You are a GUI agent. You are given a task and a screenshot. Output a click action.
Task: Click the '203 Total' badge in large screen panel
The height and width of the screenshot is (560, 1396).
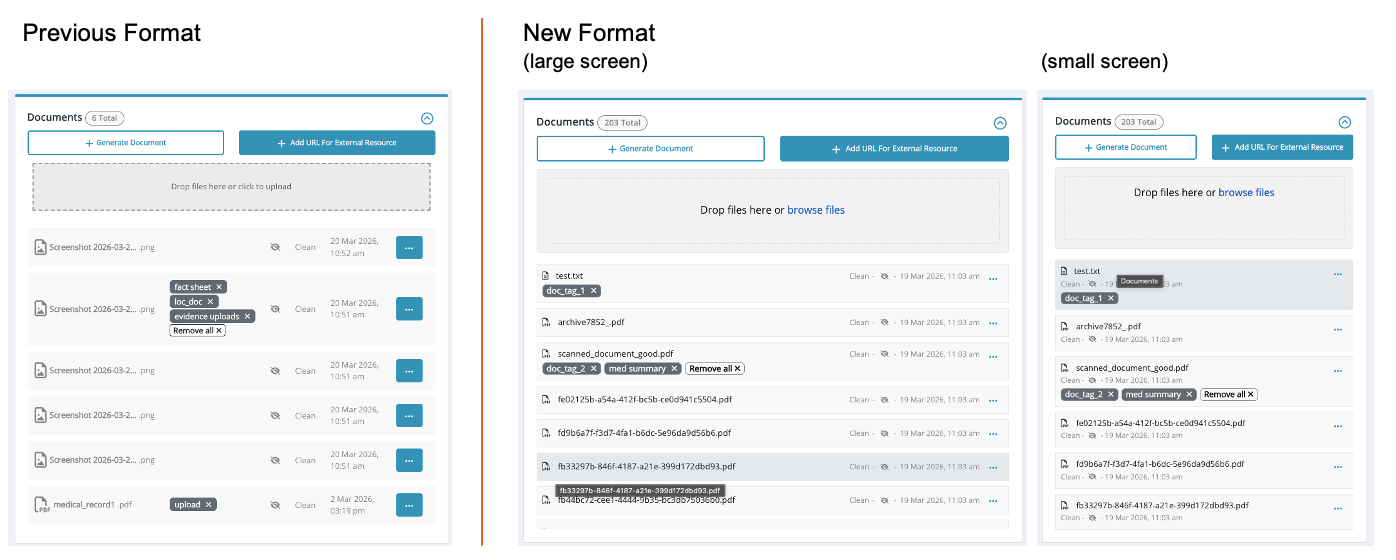coord(622,123)
